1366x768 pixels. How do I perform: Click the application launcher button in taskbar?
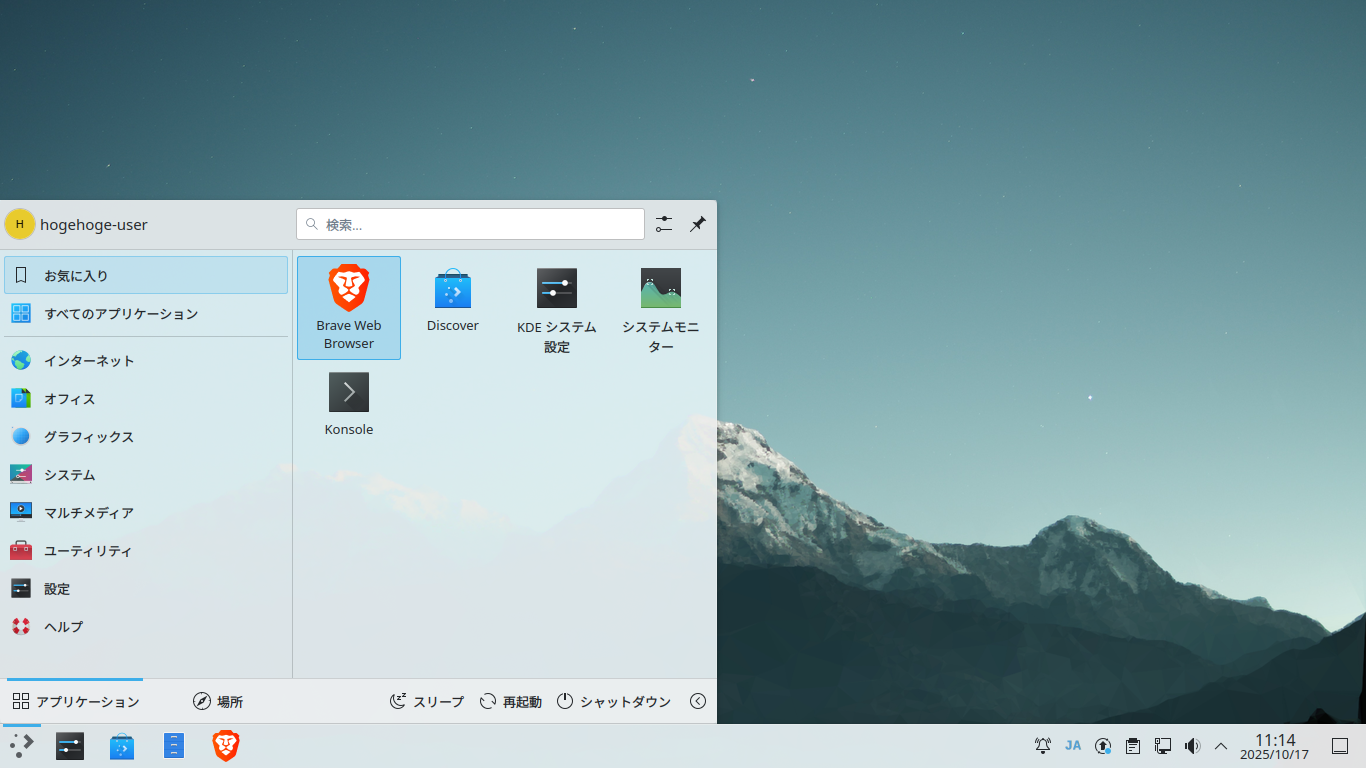point(21,746)
